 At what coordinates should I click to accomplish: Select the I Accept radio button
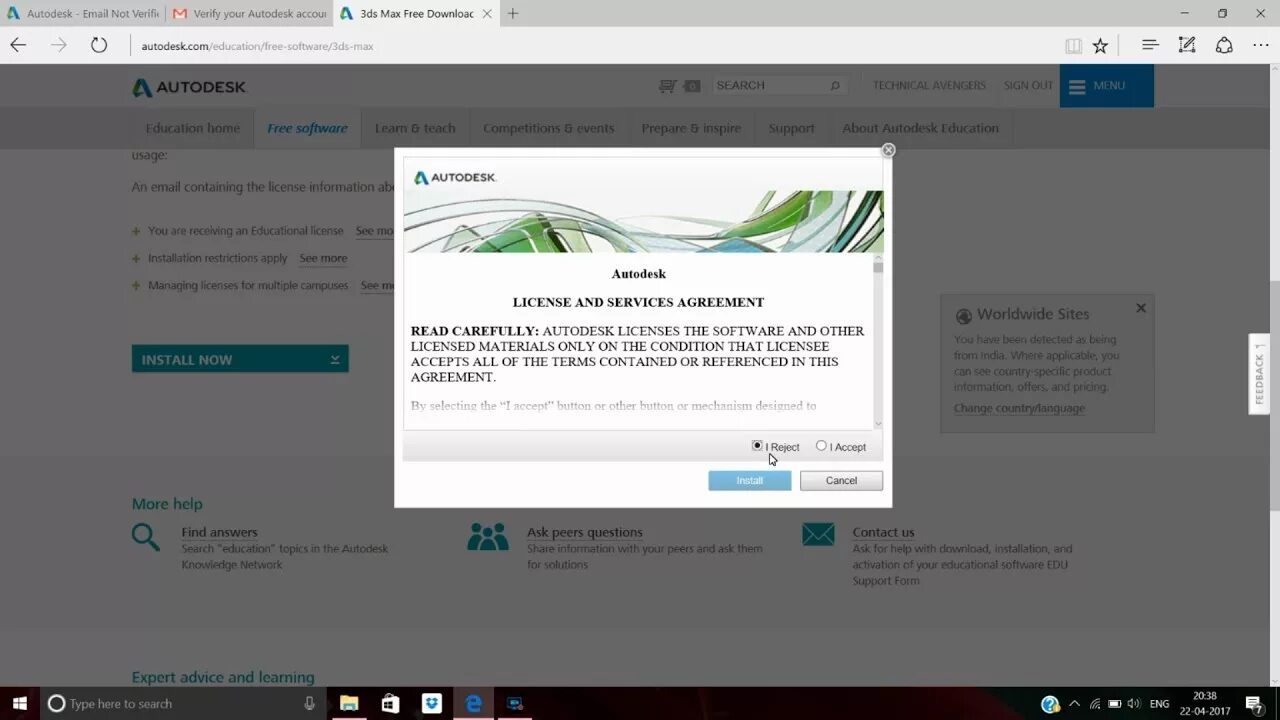click(821, 446)
